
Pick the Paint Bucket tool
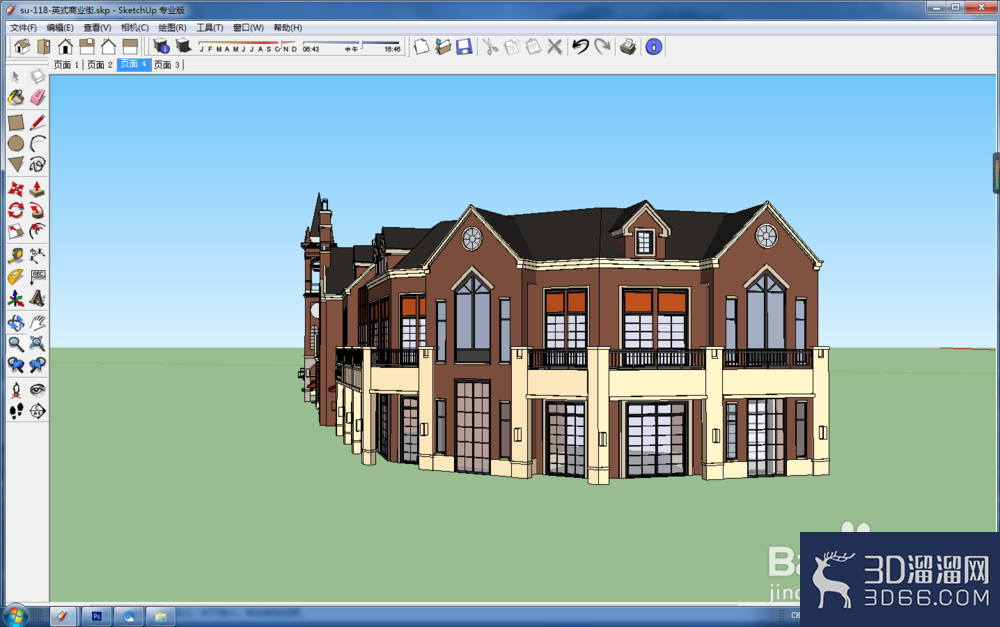click(x=16, y=98)
